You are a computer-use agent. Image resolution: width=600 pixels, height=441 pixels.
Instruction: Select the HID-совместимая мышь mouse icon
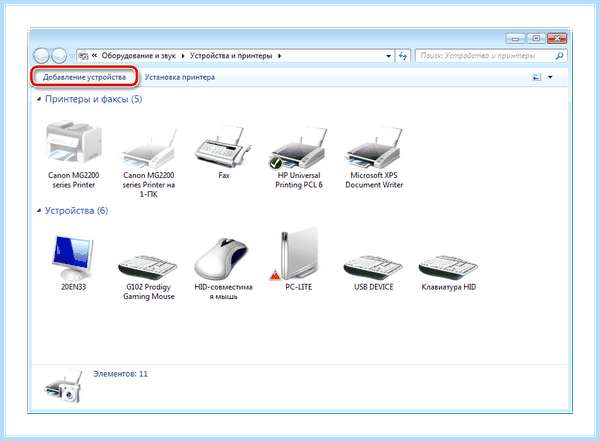223,258
